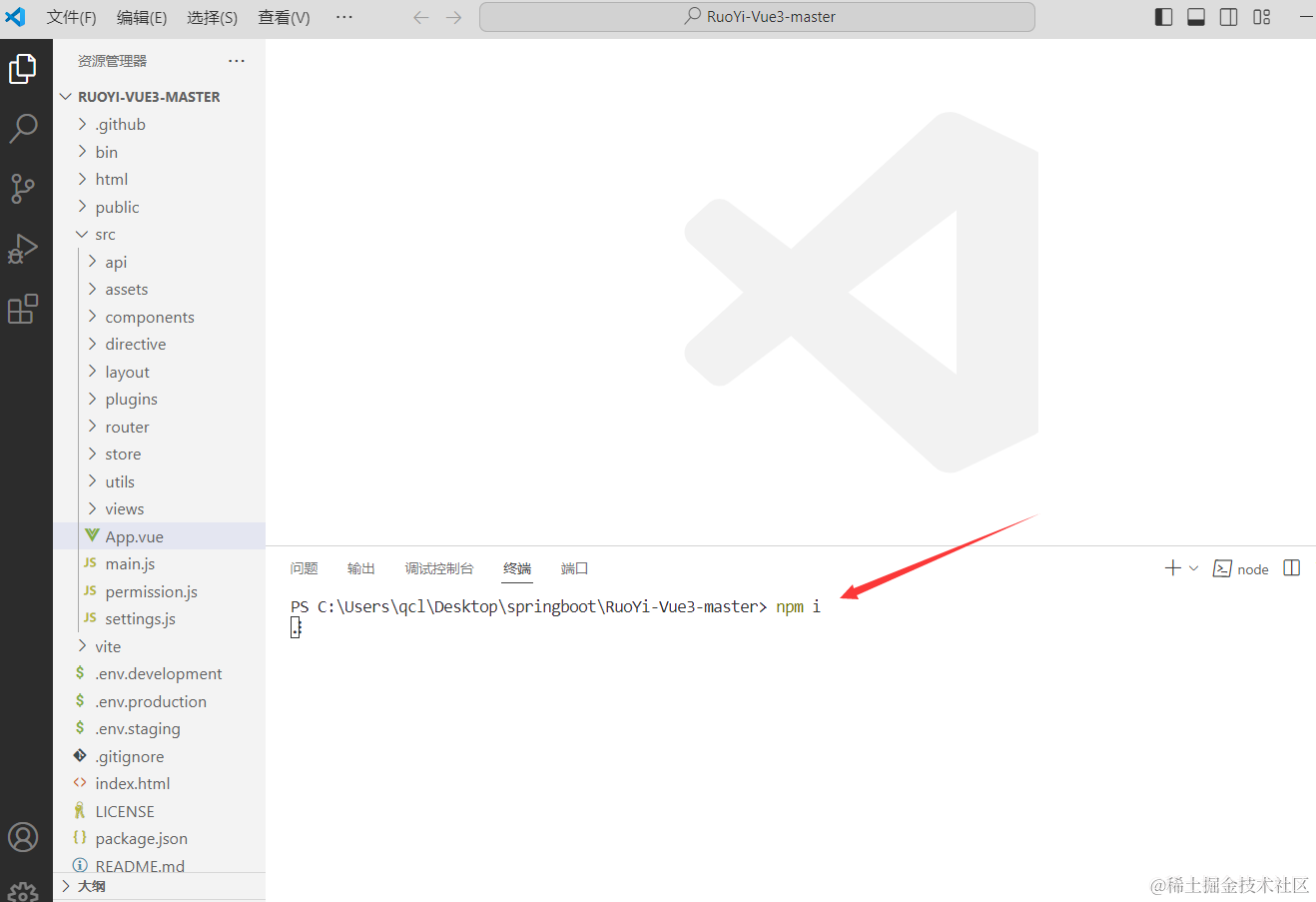
Task: Click the new terminal plus icon
Action: coord(1172,568)
